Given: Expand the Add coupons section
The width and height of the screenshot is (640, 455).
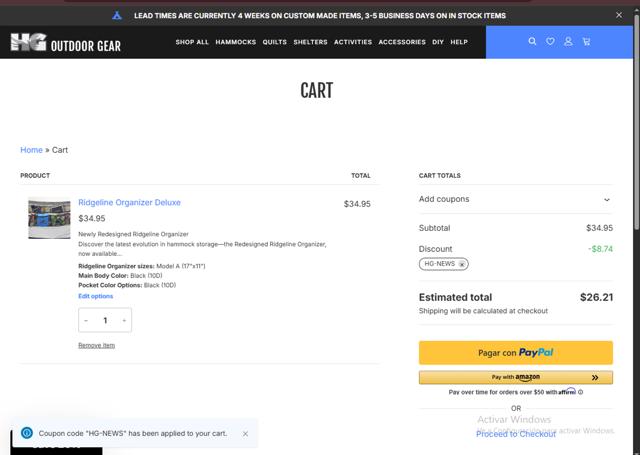Looking at the screenshot, I should click(x=516, y=200).
